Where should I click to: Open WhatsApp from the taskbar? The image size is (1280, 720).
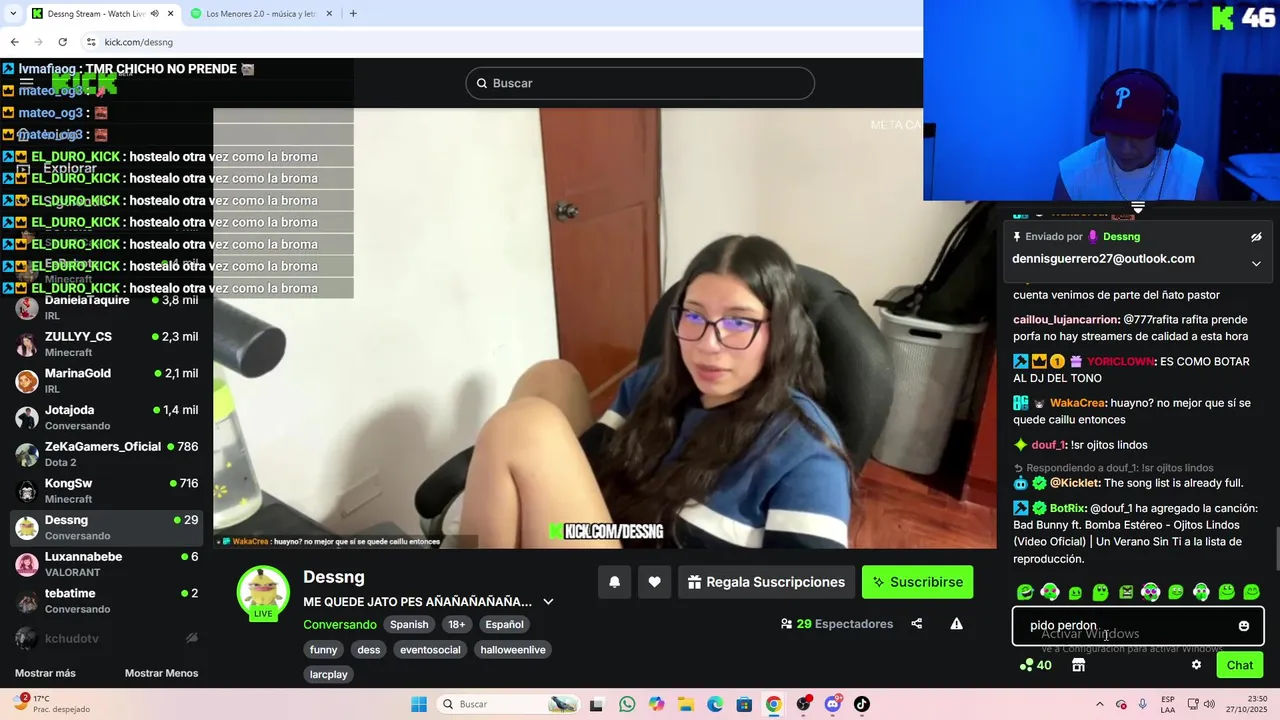pyautogui.click(x=627, y=704)
